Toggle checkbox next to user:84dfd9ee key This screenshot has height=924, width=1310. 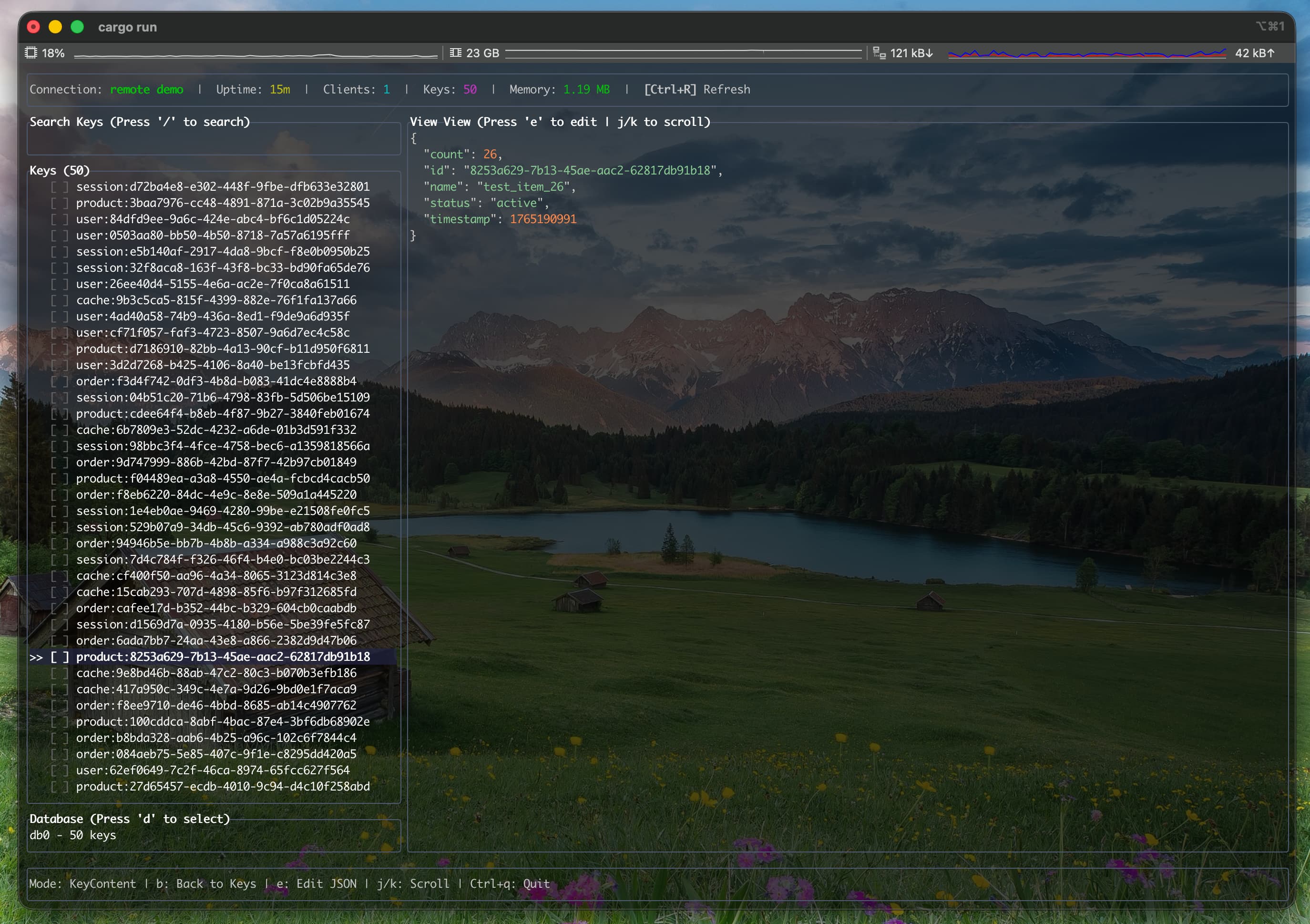59,219
